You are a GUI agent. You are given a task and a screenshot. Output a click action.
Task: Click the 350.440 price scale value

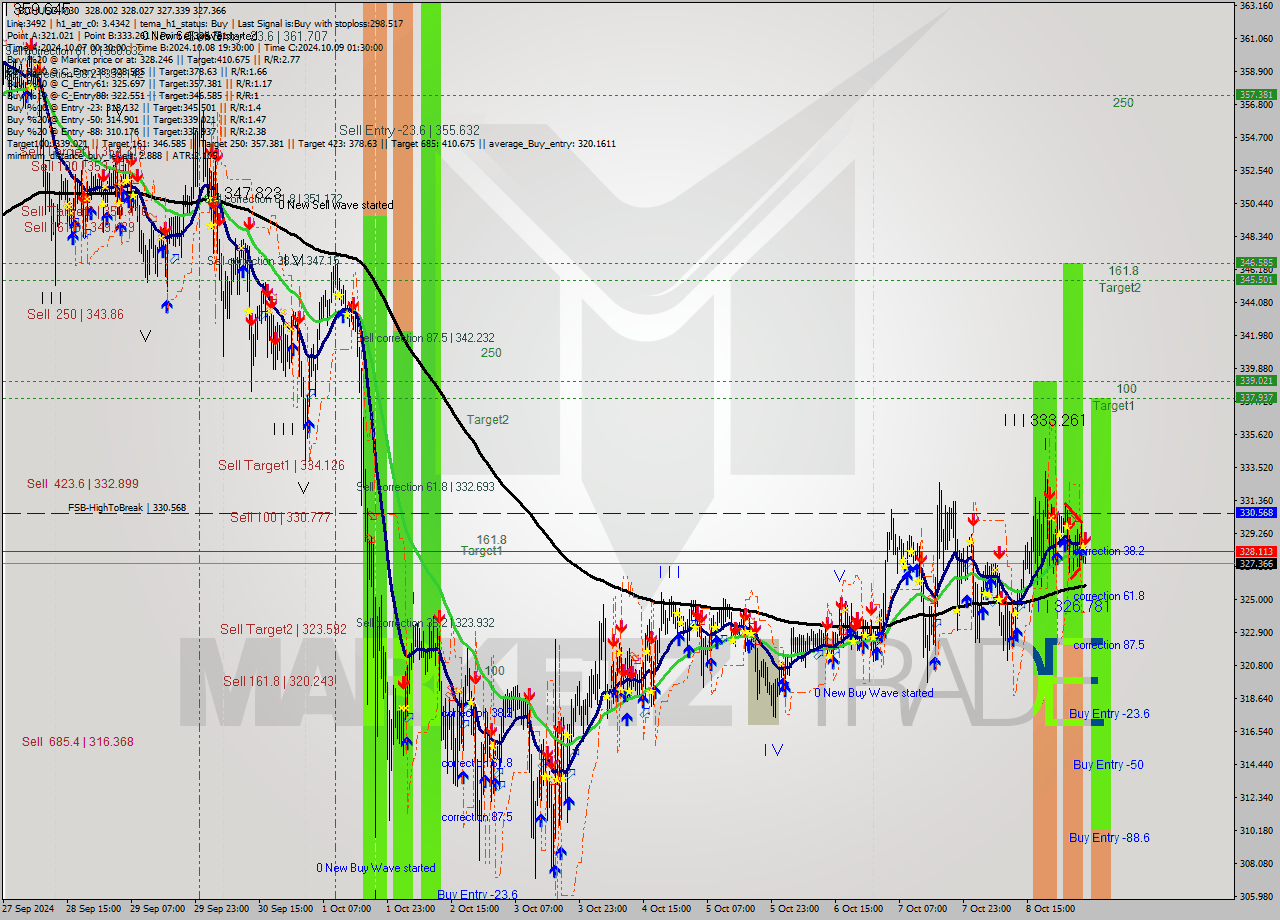pyautogui.click(x=1256, y=203)
